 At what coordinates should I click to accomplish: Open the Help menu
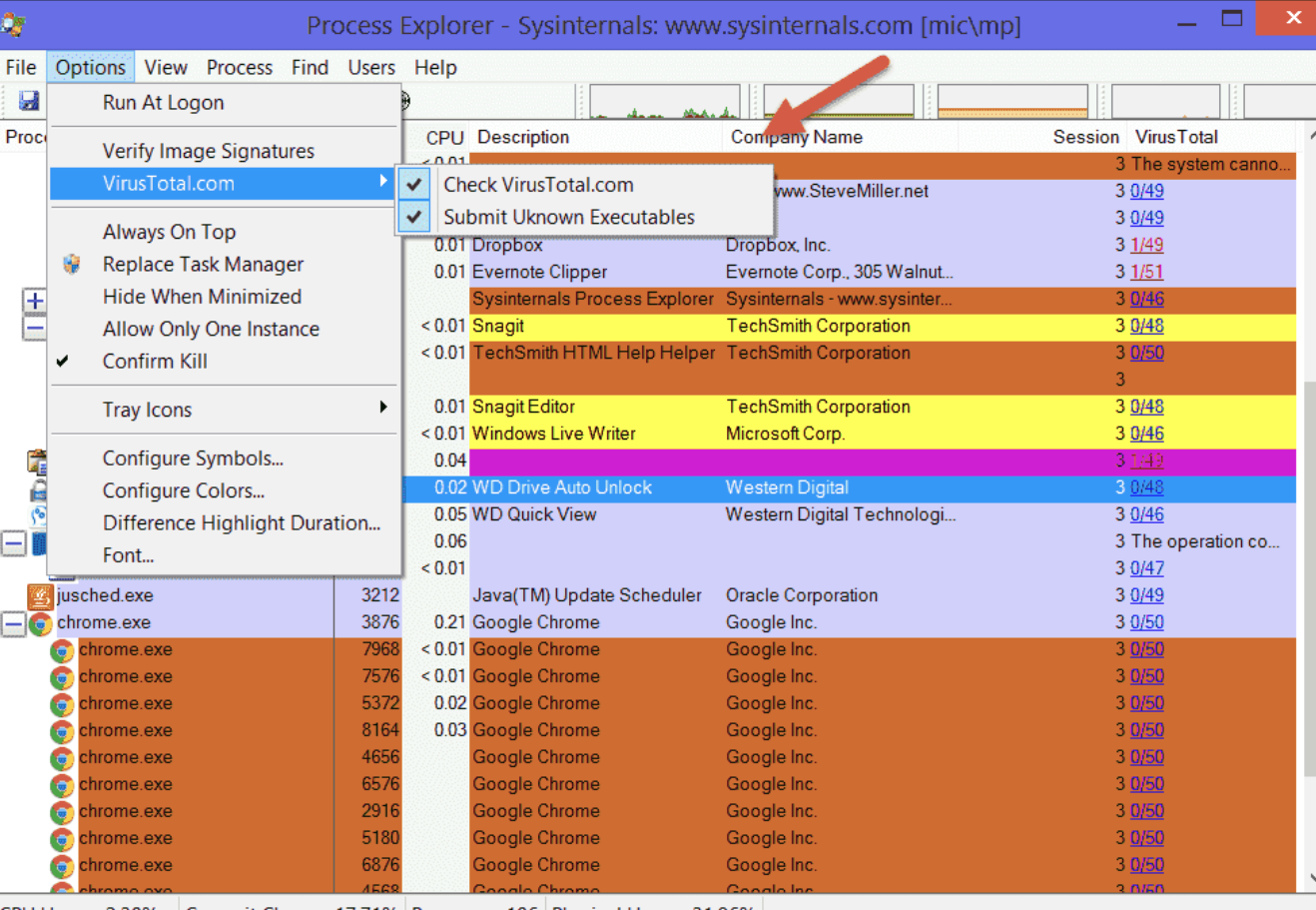click(x=435, y=67)
